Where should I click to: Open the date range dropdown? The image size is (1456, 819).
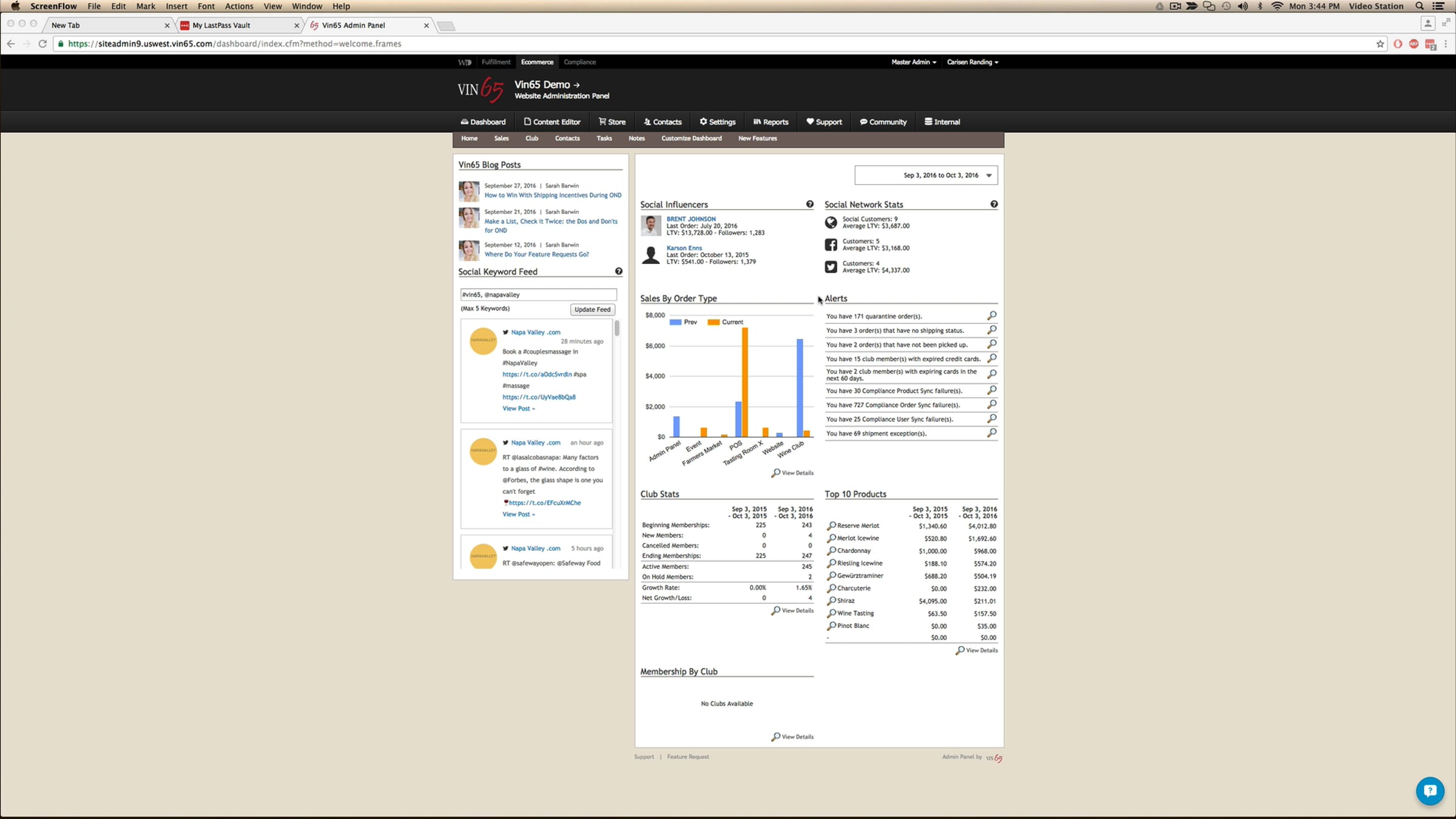[x=926, y=175]
